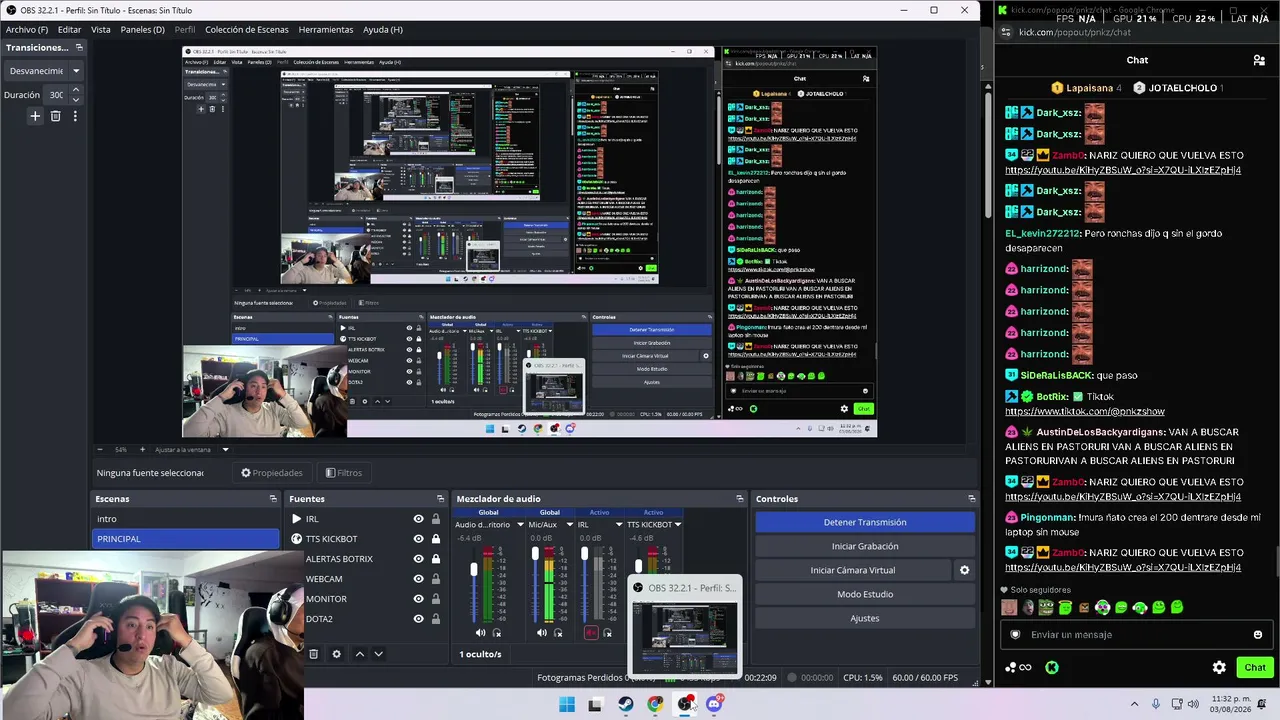Show hidden system tray icons
1280x720 pixels.
tap(1134, 704)
